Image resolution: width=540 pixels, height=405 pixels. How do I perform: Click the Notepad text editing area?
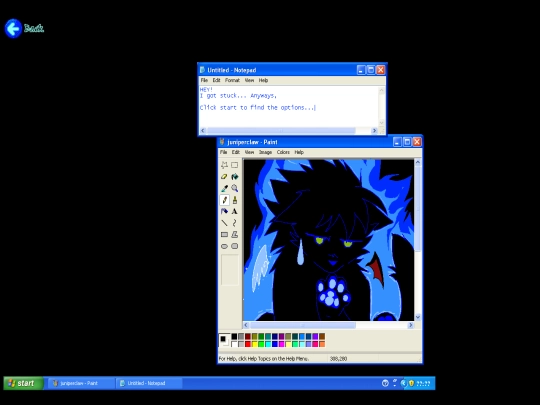289,106
